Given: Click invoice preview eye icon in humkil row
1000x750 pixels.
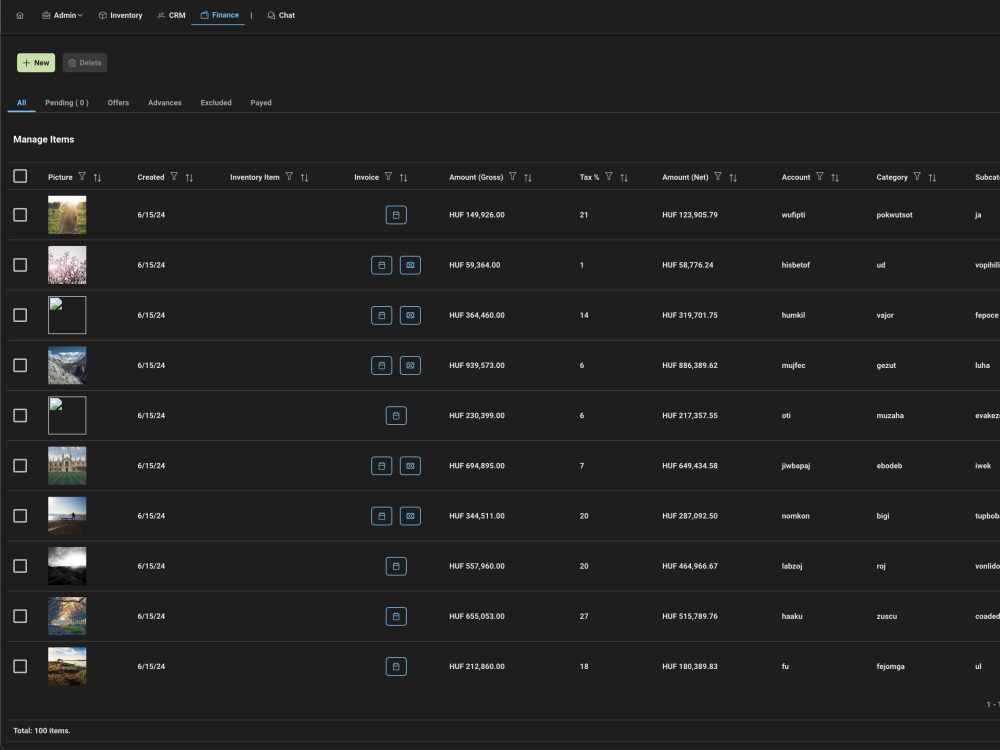Looking at the screenshot, I should (x=410, y=315).
